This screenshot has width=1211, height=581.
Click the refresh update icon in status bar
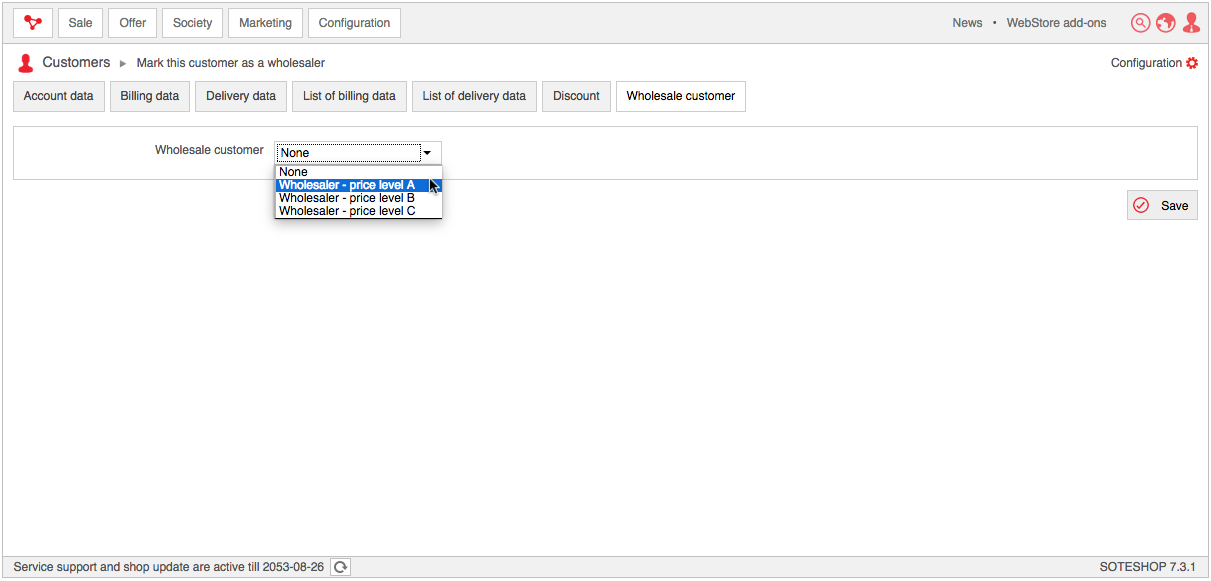click(340, 567)
